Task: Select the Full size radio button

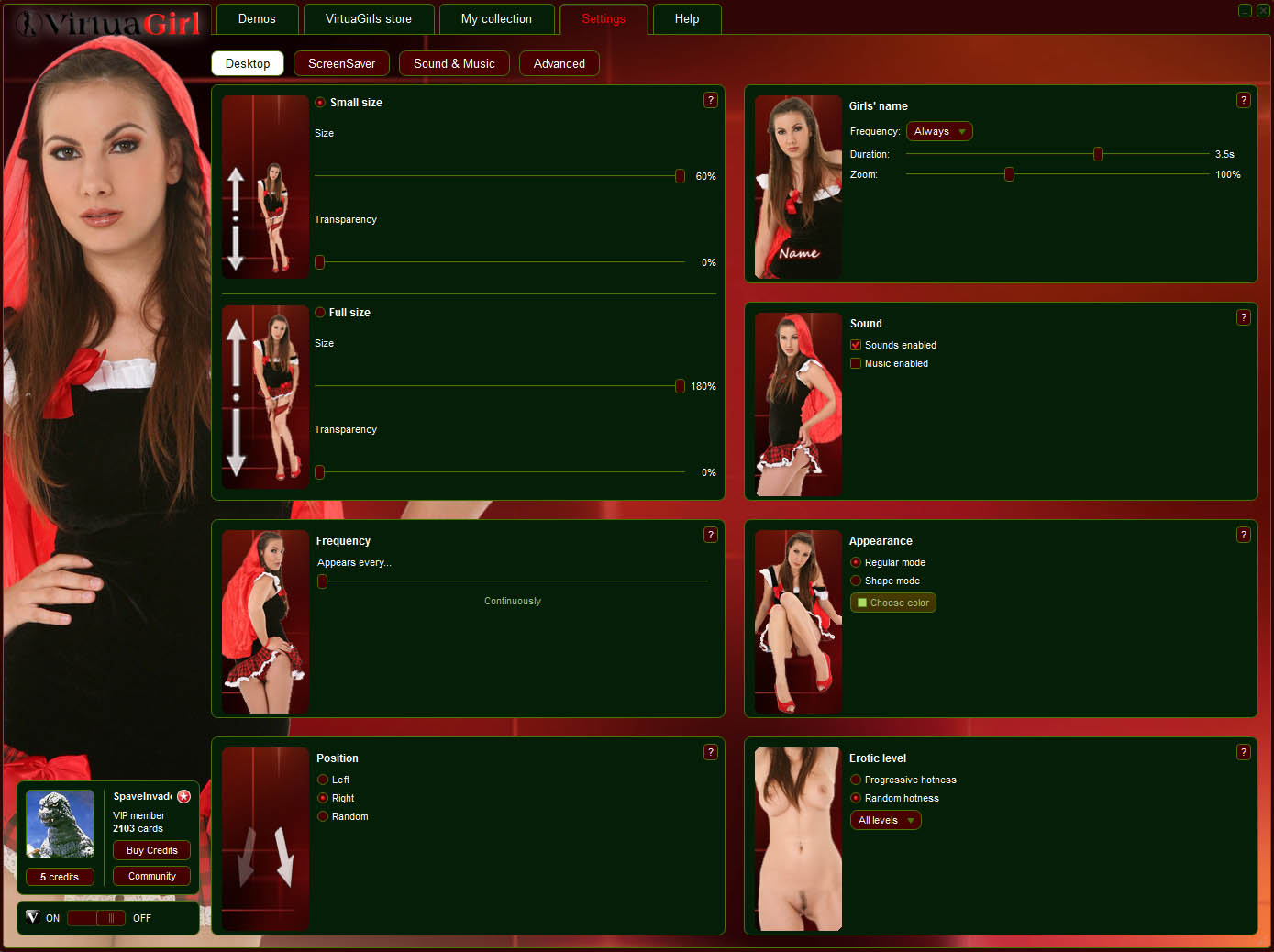Action: 320,313
